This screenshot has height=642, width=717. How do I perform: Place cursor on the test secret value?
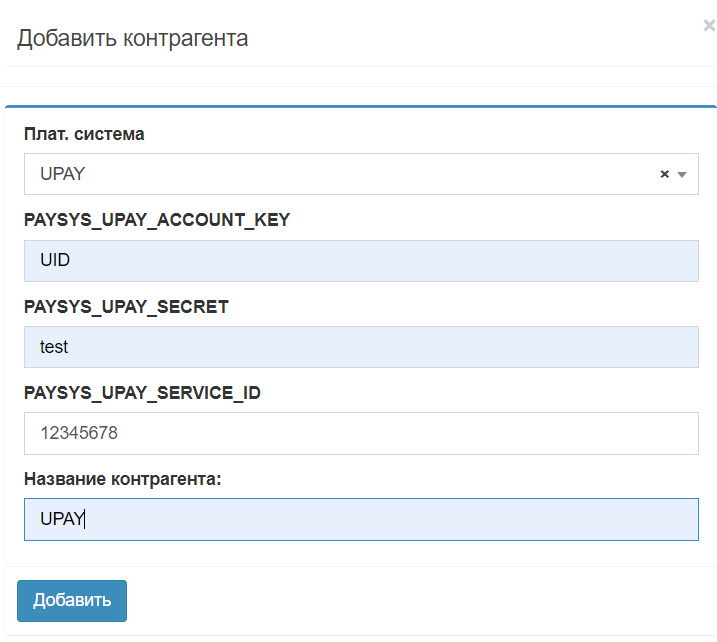tap(54, 347)
